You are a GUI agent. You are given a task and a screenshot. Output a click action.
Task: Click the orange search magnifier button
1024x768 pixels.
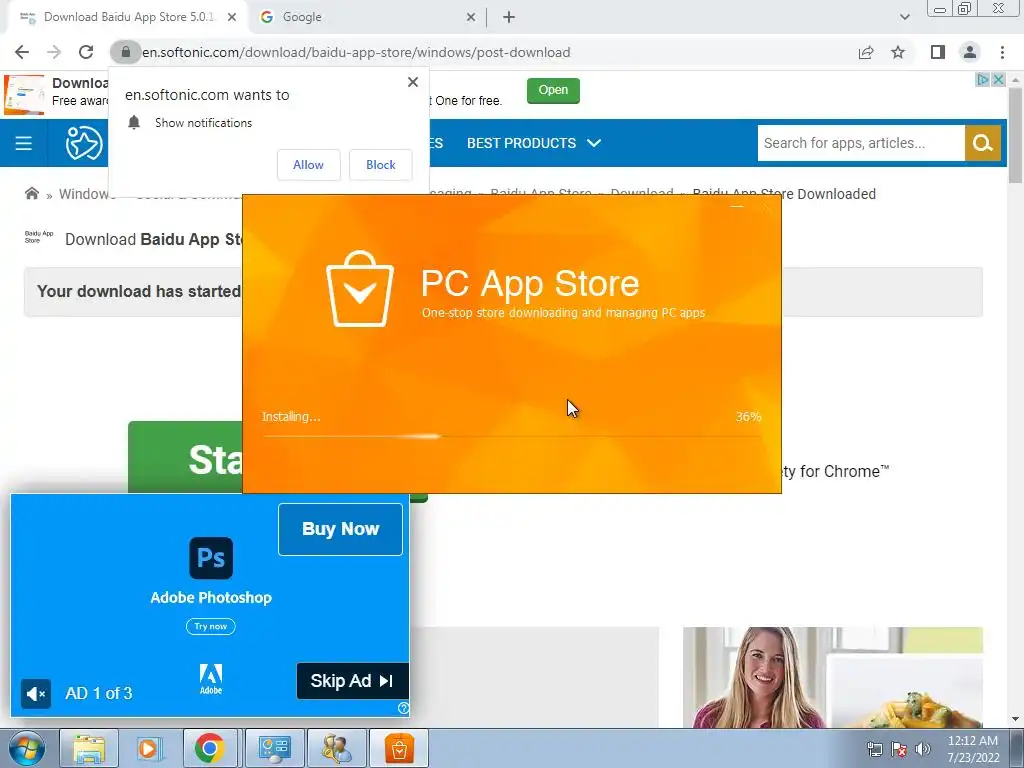coord(983,143)
